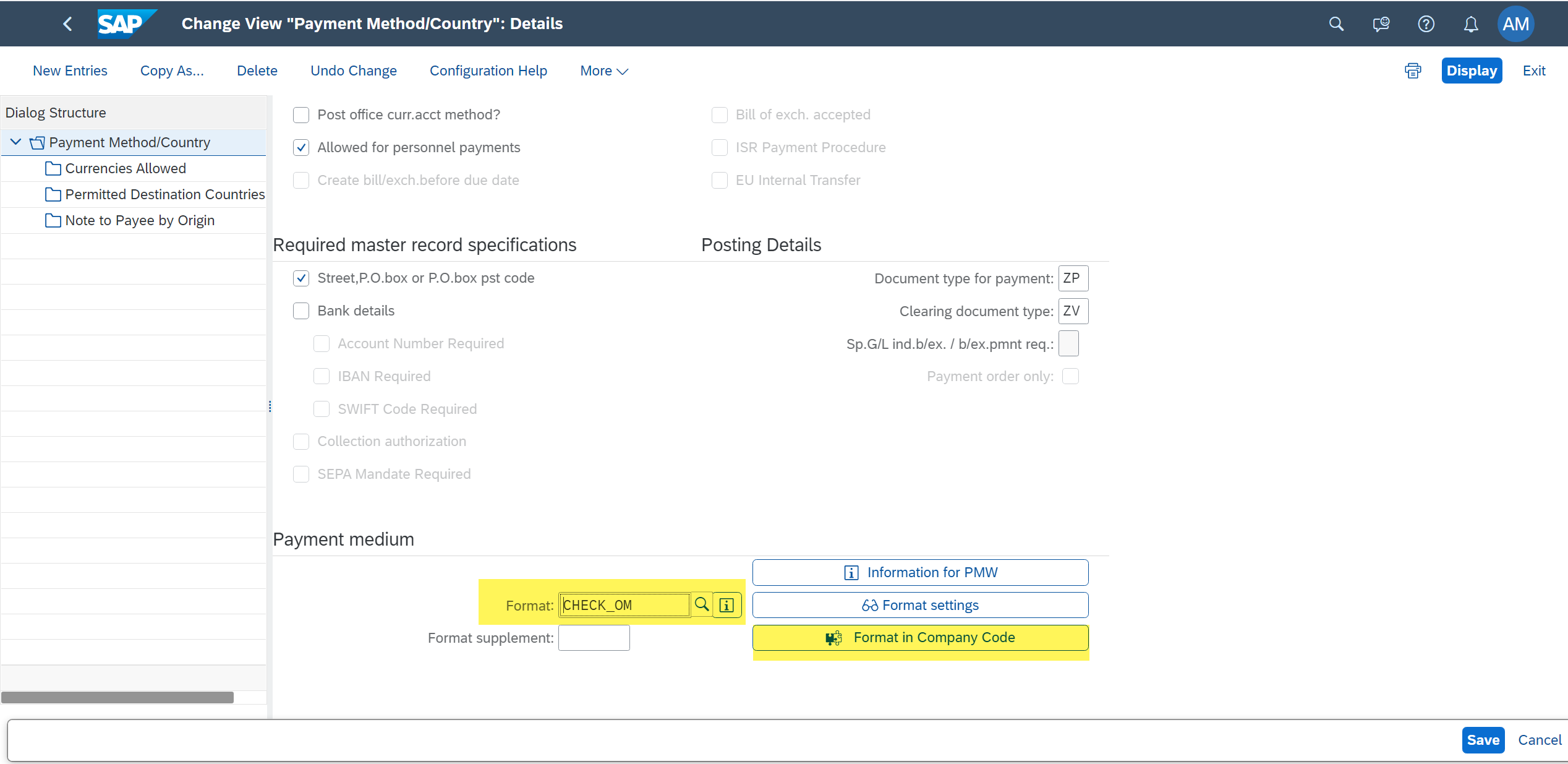Collapse the Payment Method/Country tree node
1568x764 pixels.
coord(16,142)
